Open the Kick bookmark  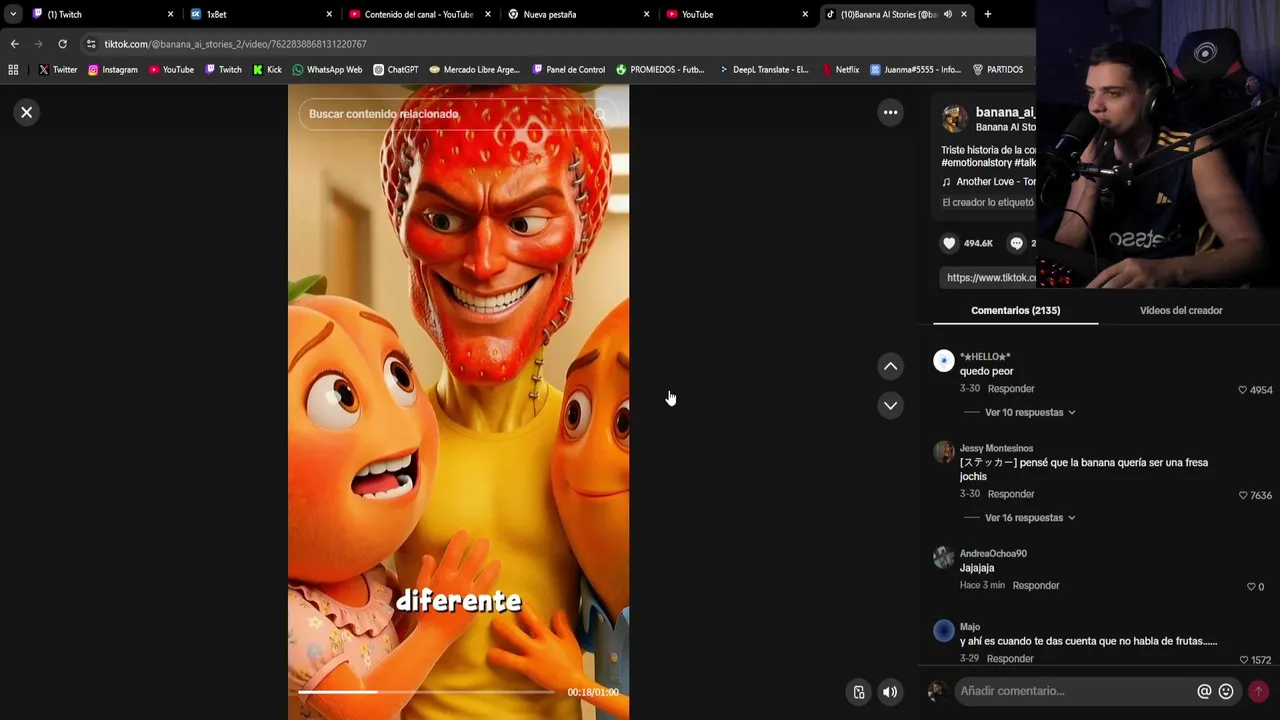coord(267,70)
